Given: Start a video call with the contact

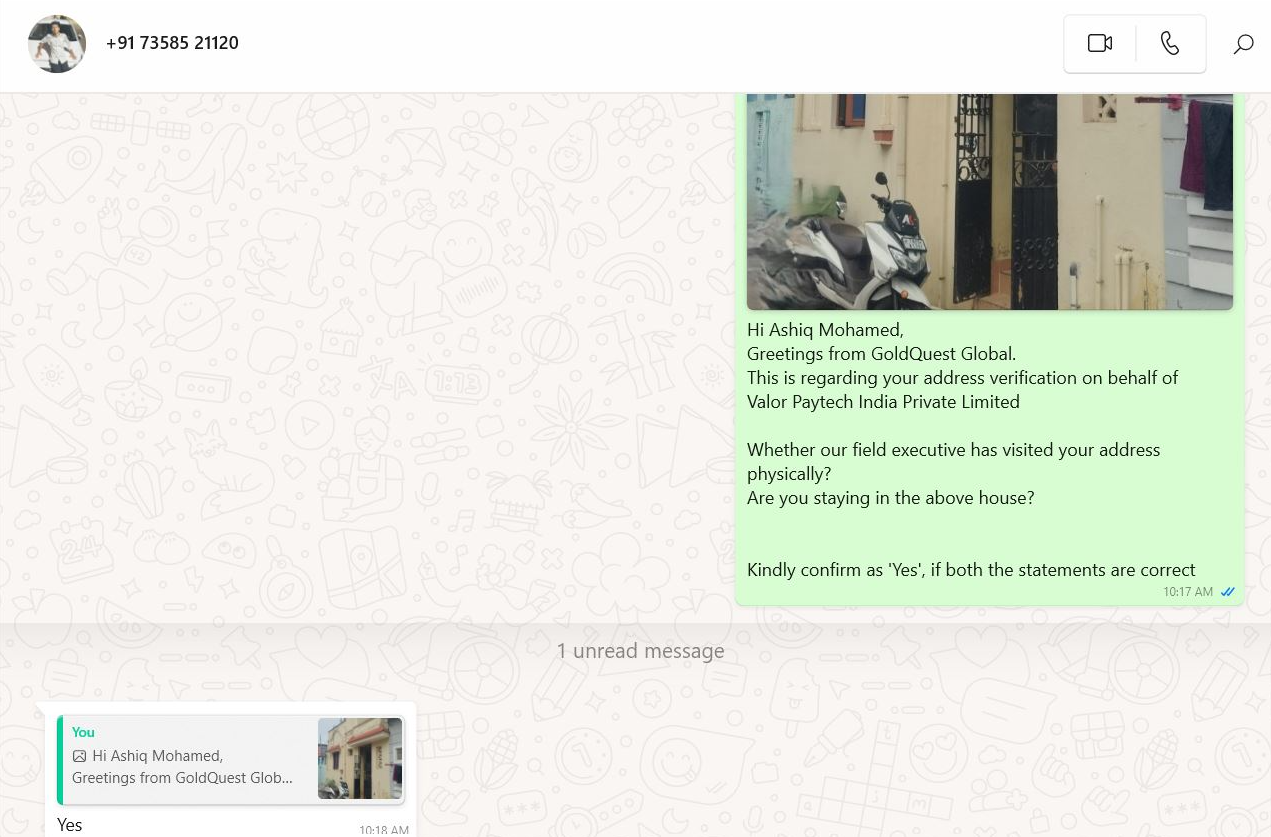Looking at the screenshot, I should [x=1100, y=43].
